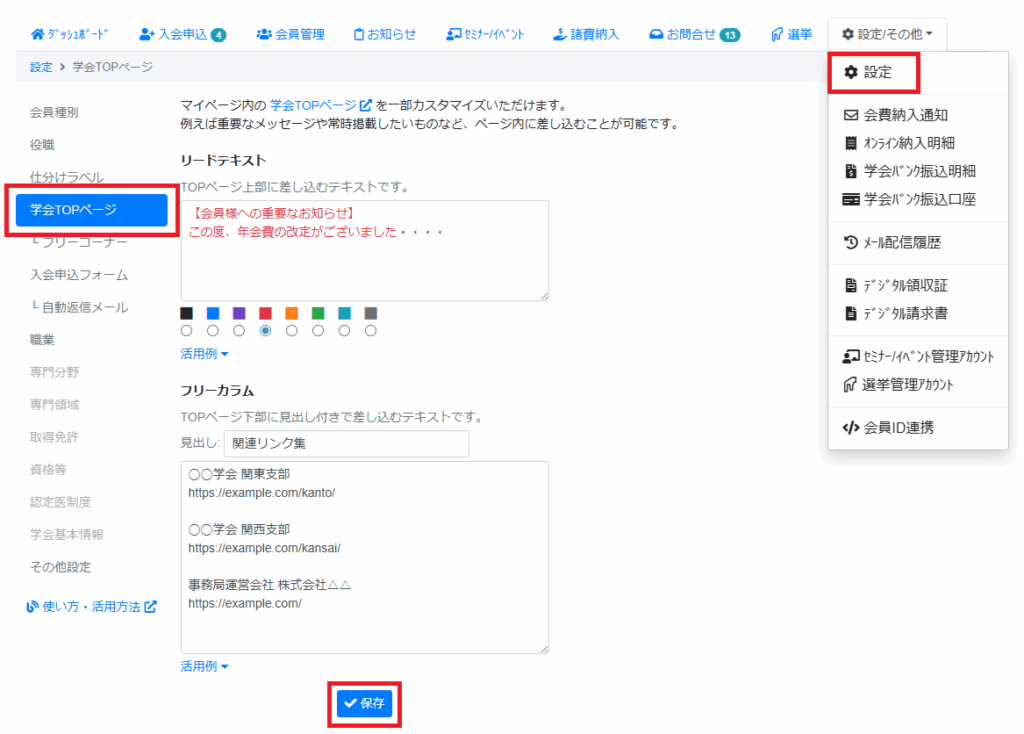Open the 会員管理 tab
This screenshot has width=1024, height=734.
click(290, 34)
